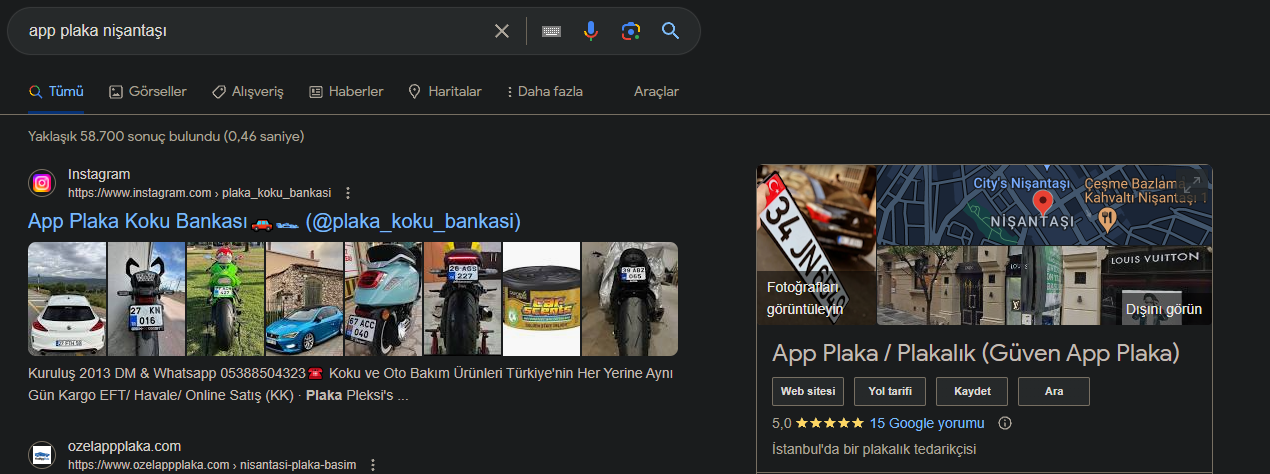Image resolution: width=1270 pixels, height=474 pixels.
Task: Click the App Plaka / Plakalık panel title
Action: (x=976, y=353)
